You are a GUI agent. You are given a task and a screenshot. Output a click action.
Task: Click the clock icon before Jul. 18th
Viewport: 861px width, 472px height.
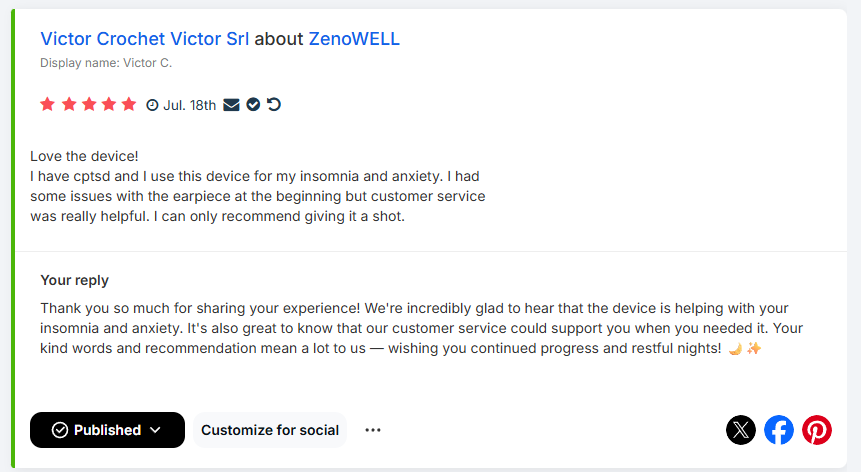(153, 105)
